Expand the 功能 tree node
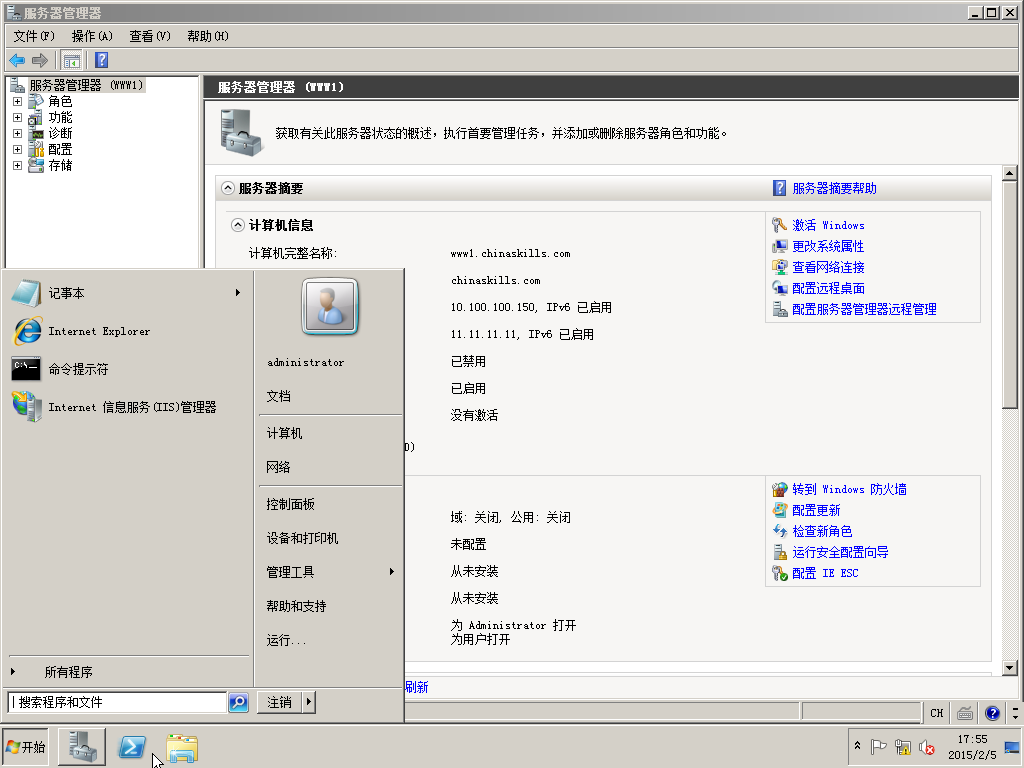 coord(18,118)
